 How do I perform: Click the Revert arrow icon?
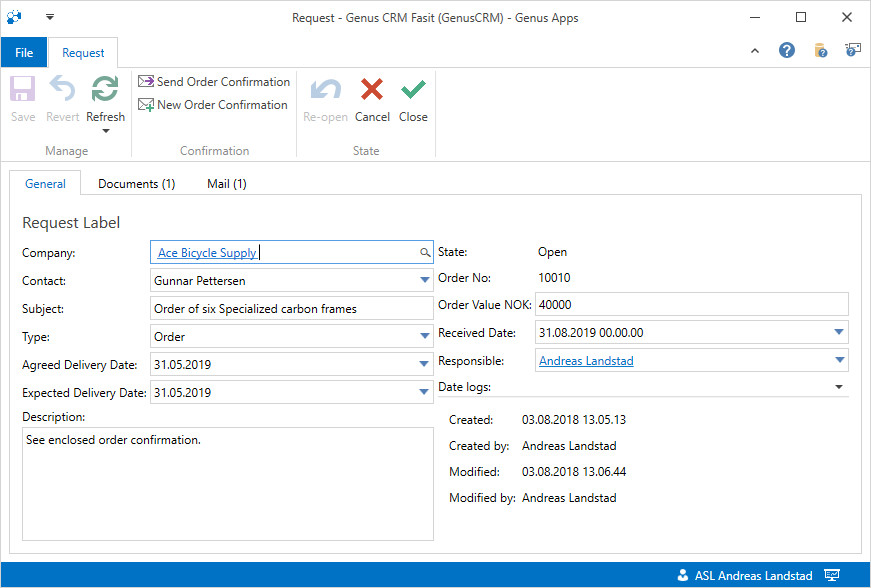pos(62,89)
